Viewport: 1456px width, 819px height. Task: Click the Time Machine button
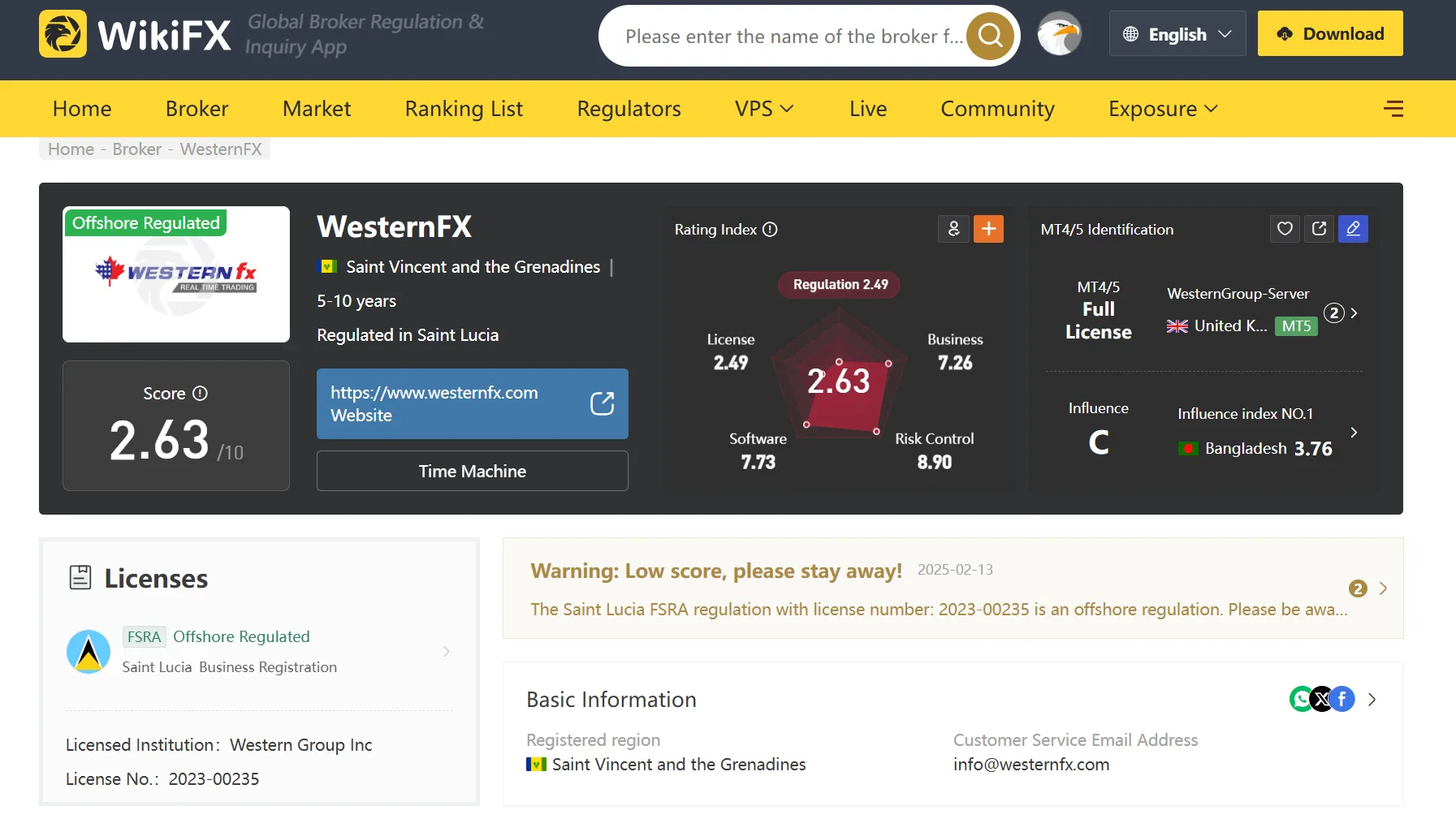coord(473,471)
